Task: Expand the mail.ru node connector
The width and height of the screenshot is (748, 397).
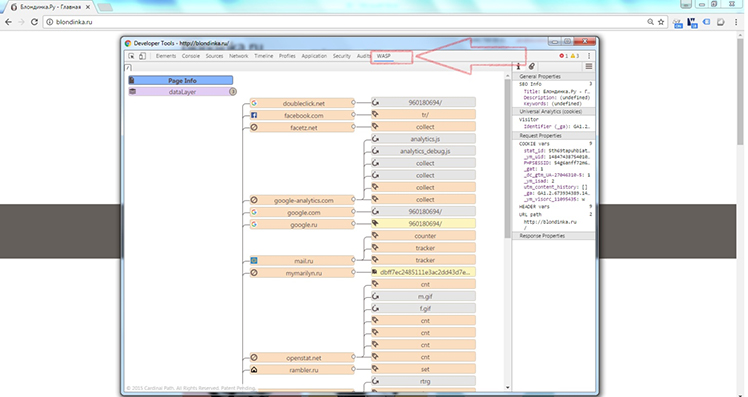Action: click(x=353, y=260)
